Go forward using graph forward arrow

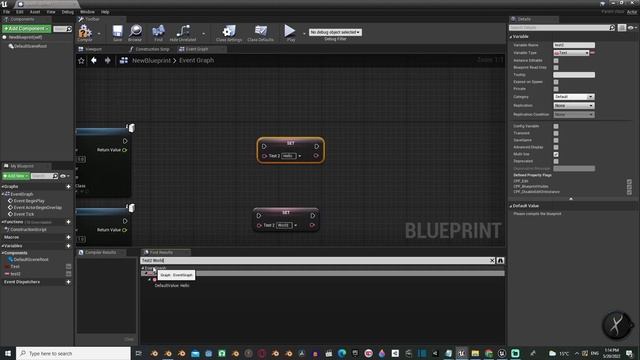(x=107, y=60)
